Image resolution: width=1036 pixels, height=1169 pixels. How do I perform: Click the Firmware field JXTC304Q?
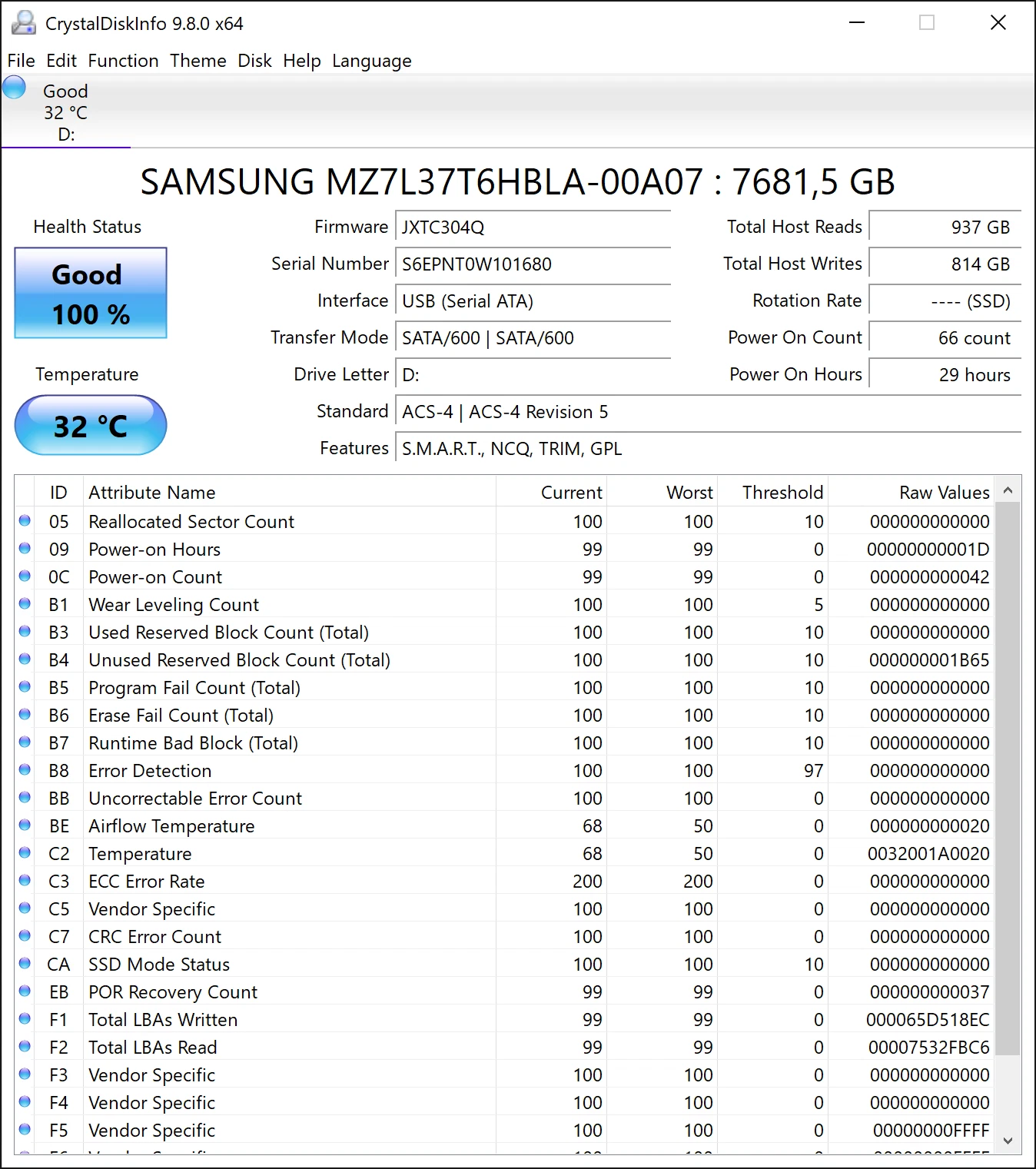click(x=533, y=227)
